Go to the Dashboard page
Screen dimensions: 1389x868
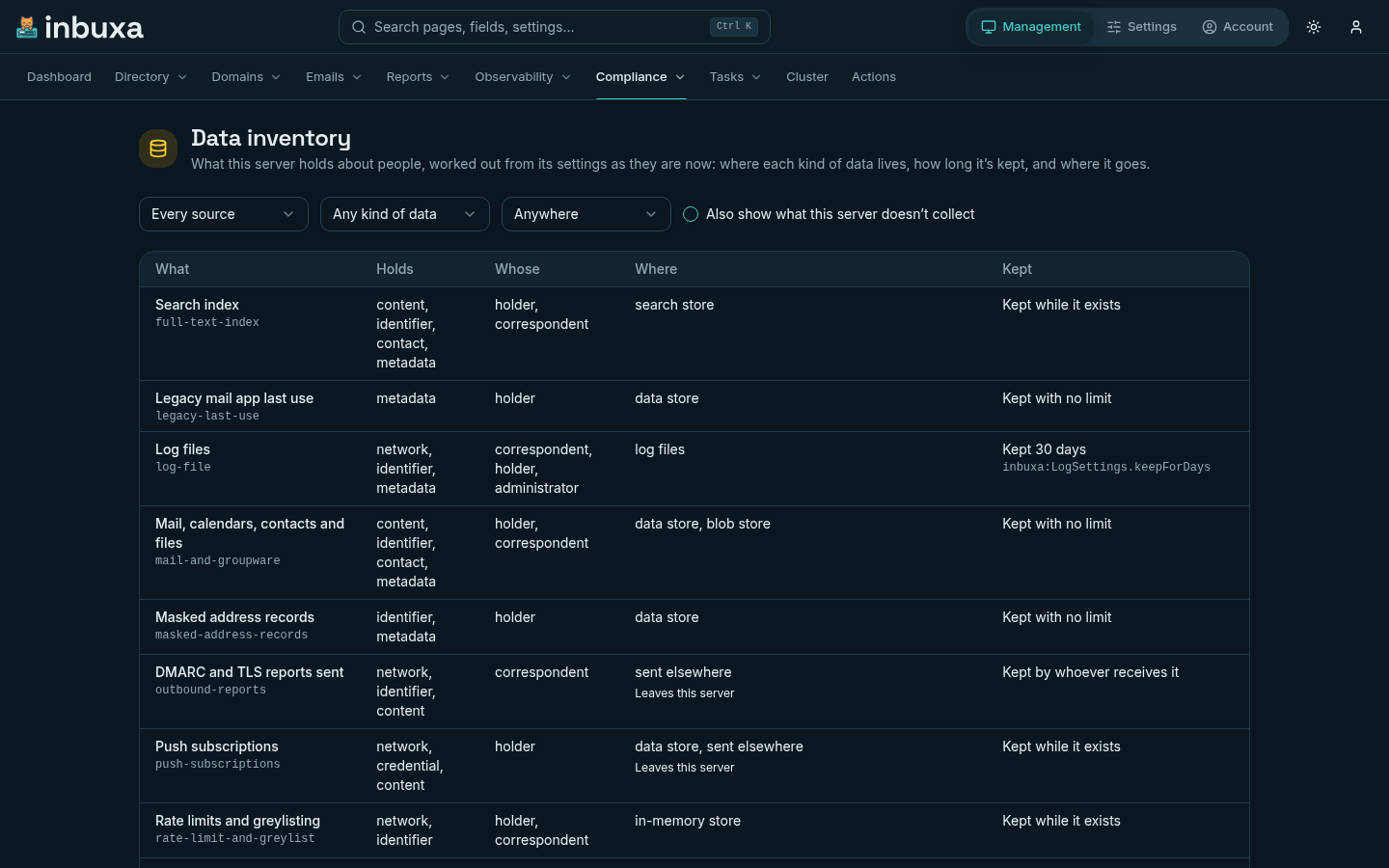[59, 77]
